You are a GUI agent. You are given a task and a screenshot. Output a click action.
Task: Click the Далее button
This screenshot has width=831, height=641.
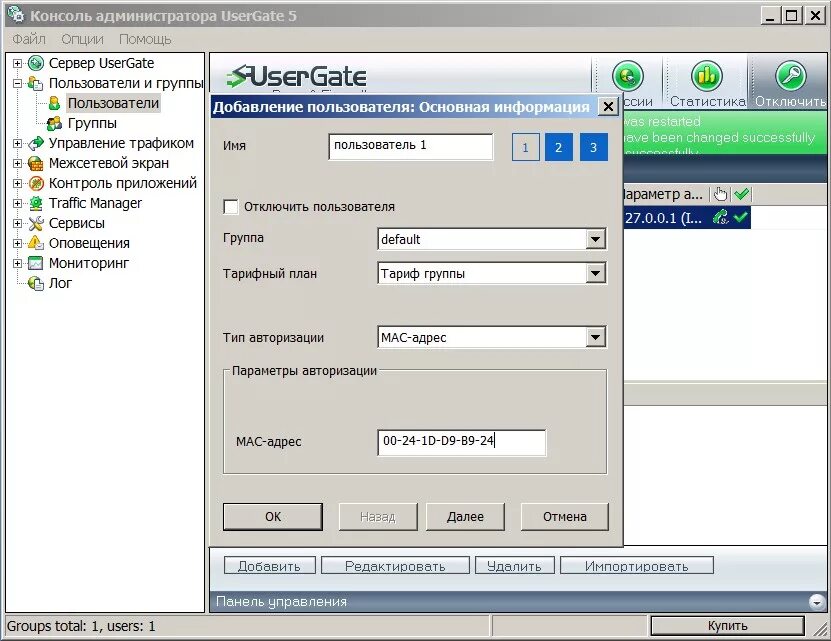(x=465, y=517)
